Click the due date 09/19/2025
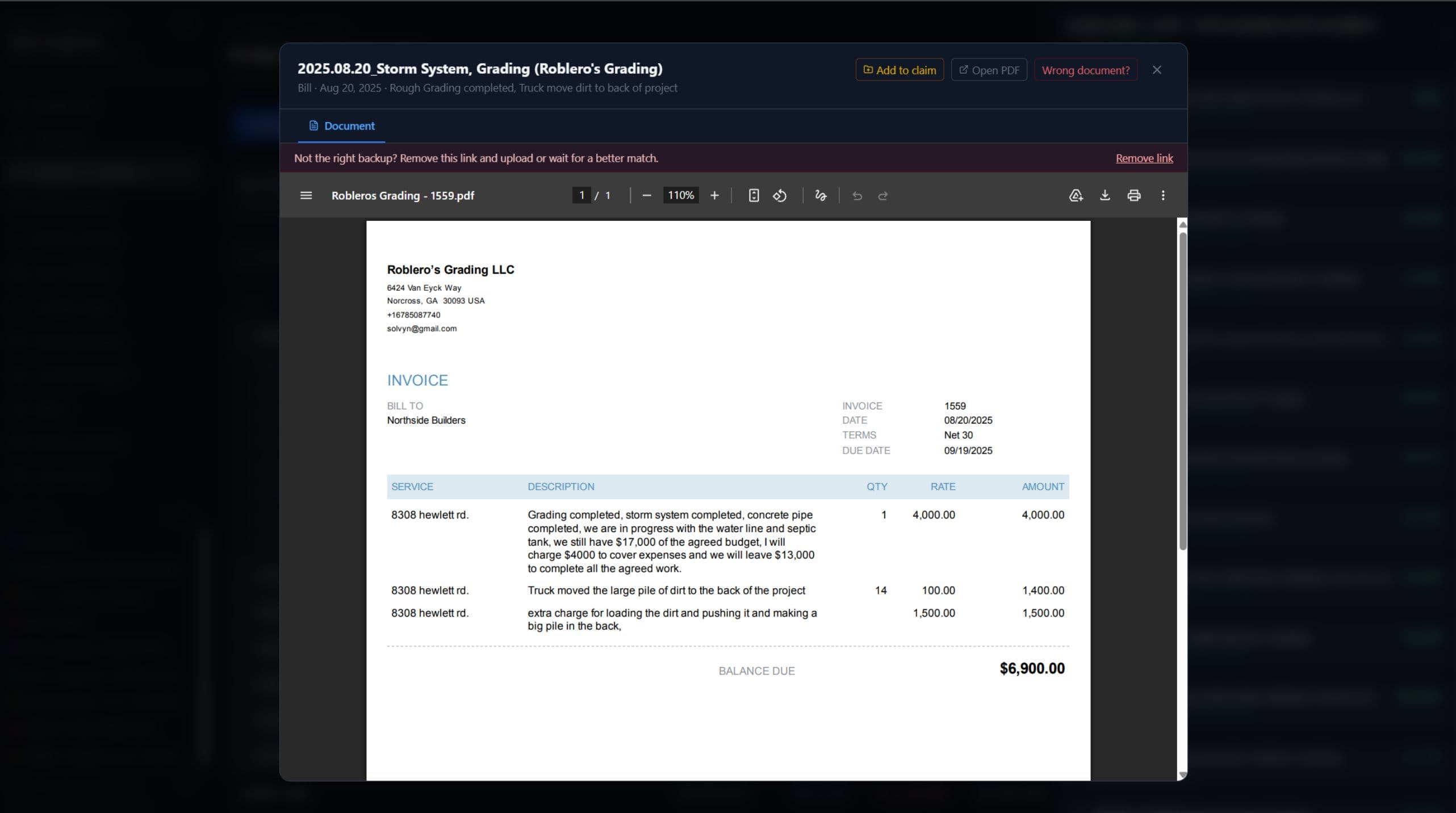 click(x=968, y=451)
